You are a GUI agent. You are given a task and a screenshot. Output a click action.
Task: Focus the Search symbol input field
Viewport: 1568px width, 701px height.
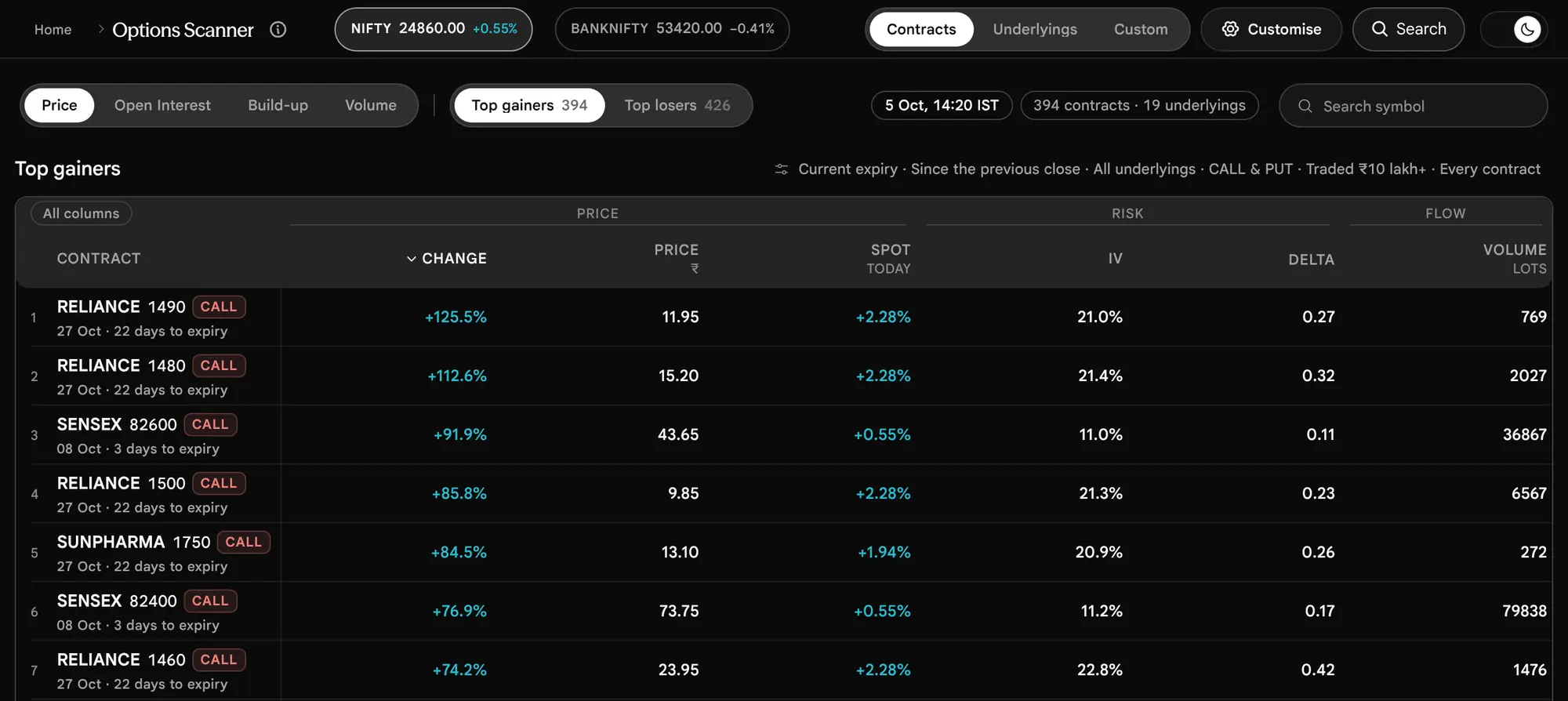[1413, 106]
